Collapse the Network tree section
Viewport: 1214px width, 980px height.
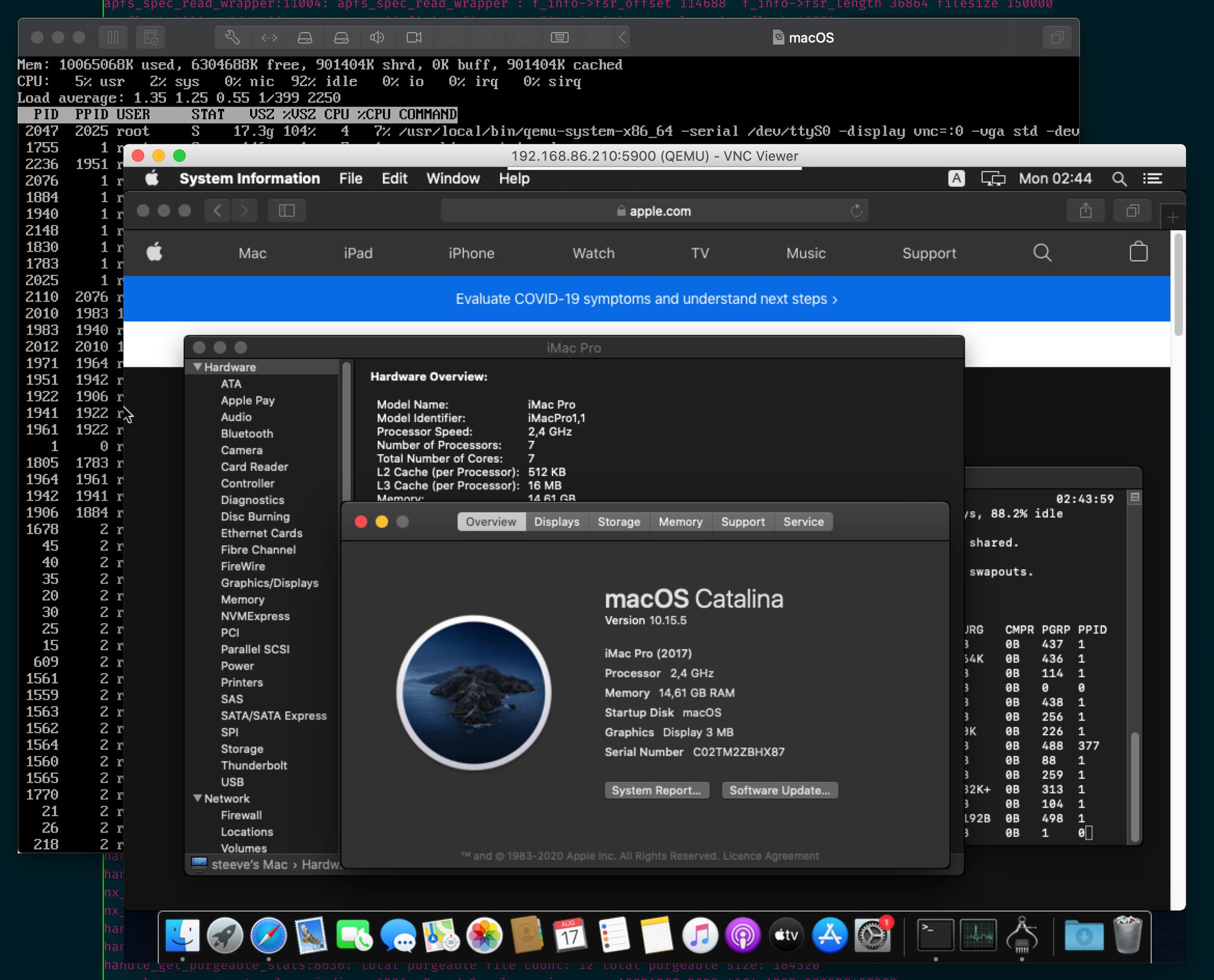198,799
